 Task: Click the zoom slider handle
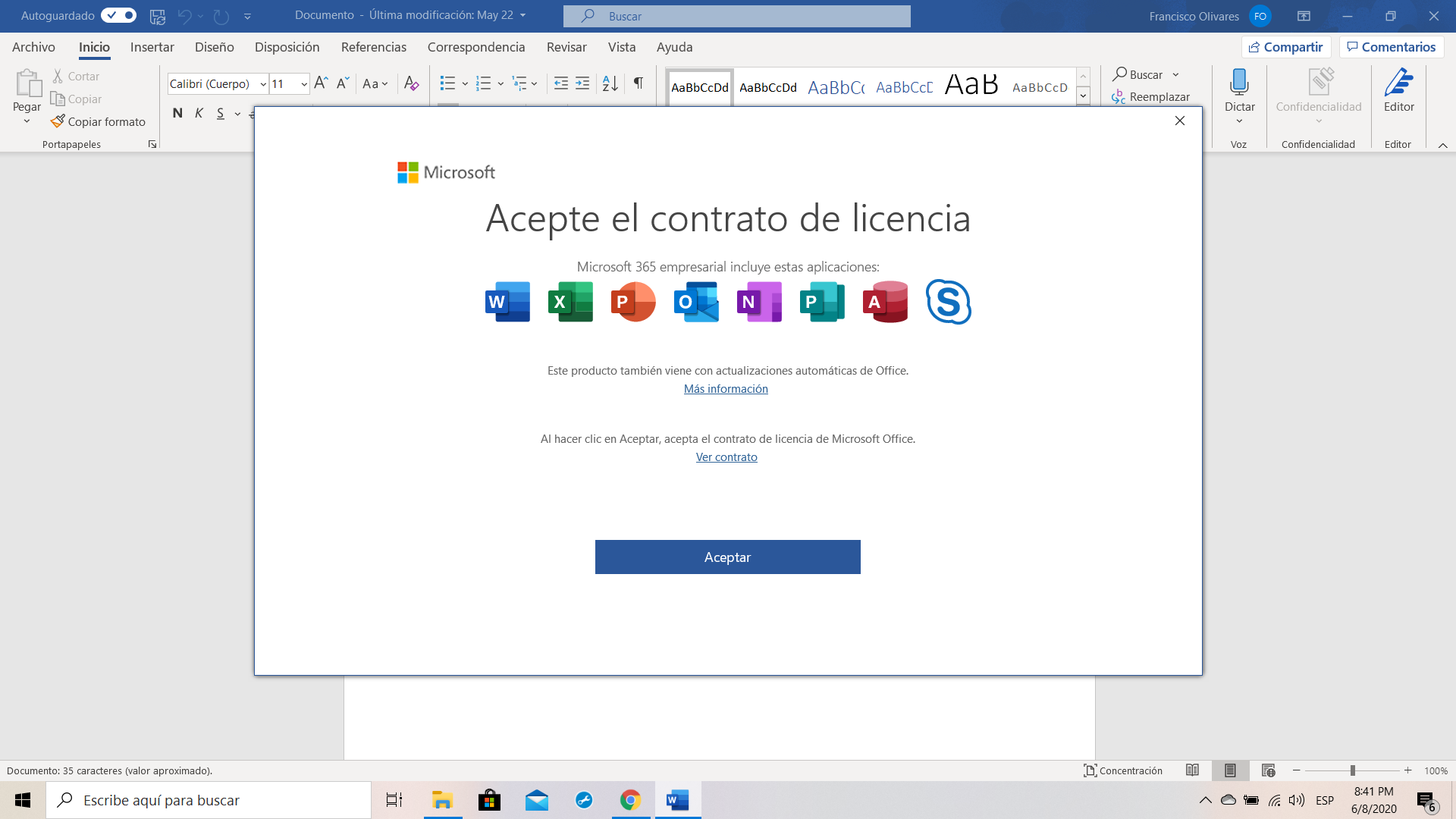(1352, 770)
